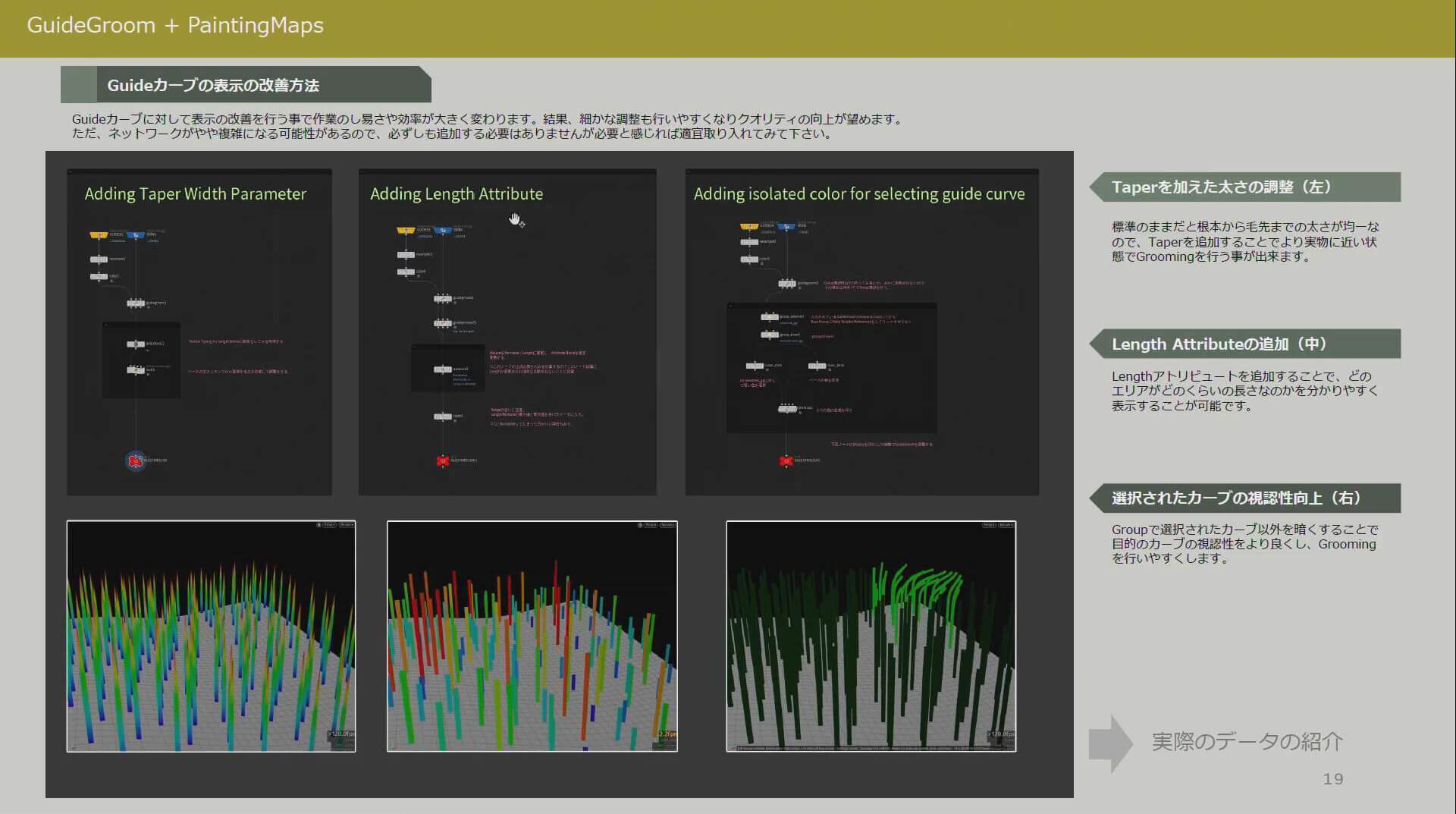Select yellow input node in isolated color network
Viewport: 1456px width, 814px height.
[749, 226]
